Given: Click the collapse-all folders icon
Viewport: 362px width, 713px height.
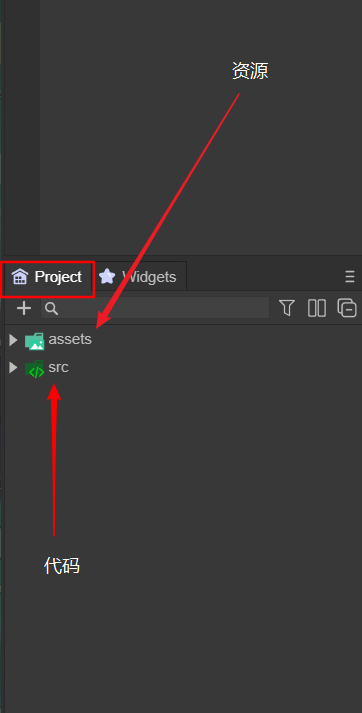Looking at the screenshot, I should tap(347, 308).
